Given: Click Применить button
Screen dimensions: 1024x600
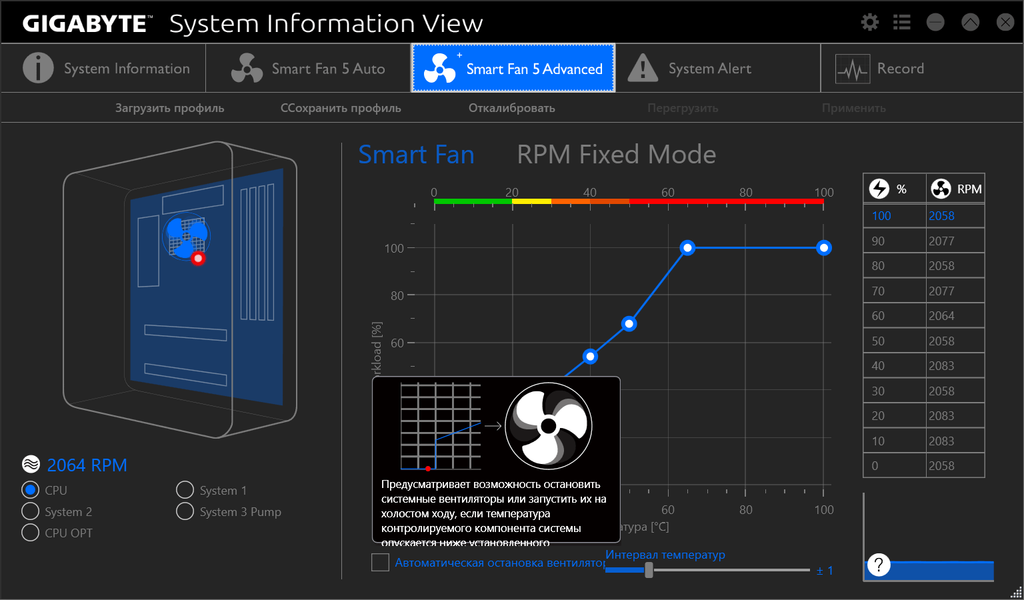Looking at the screenshot, I should [854, 108].
